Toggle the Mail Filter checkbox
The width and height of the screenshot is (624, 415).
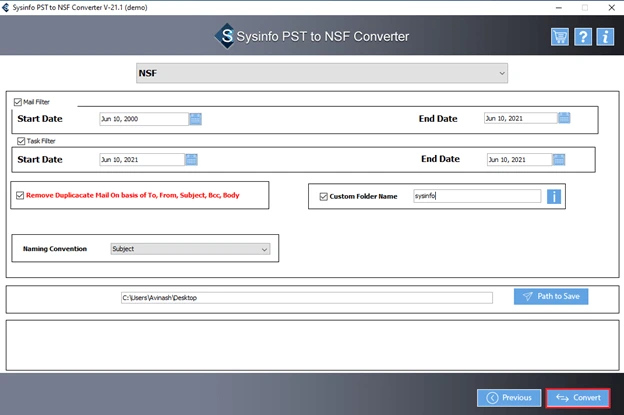18,102
